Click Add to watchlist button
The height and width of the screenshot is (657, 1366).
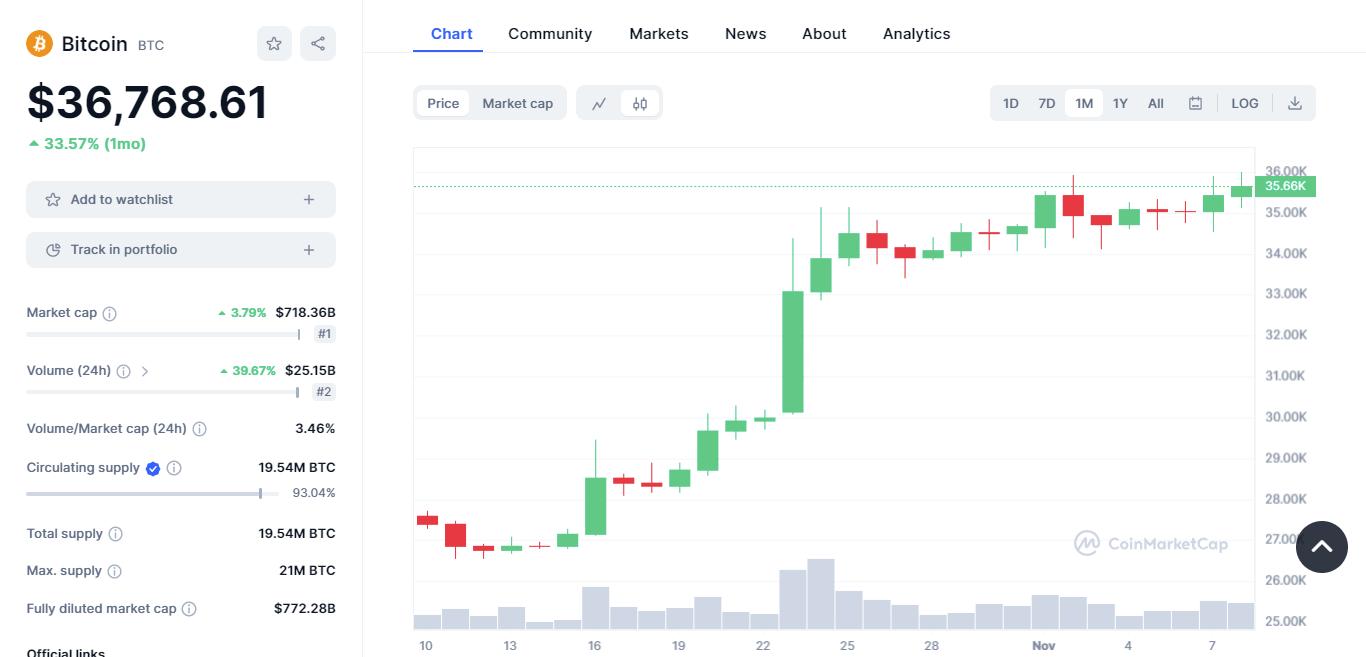(x=181, y=200)
